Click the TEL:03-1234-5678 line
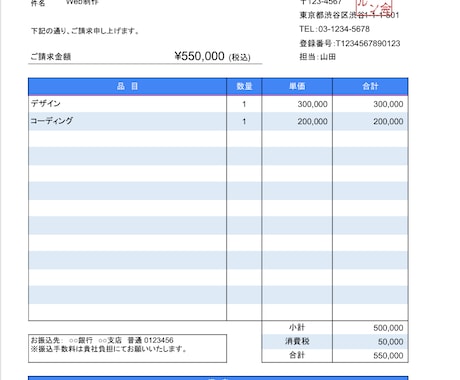 [334, 29]
